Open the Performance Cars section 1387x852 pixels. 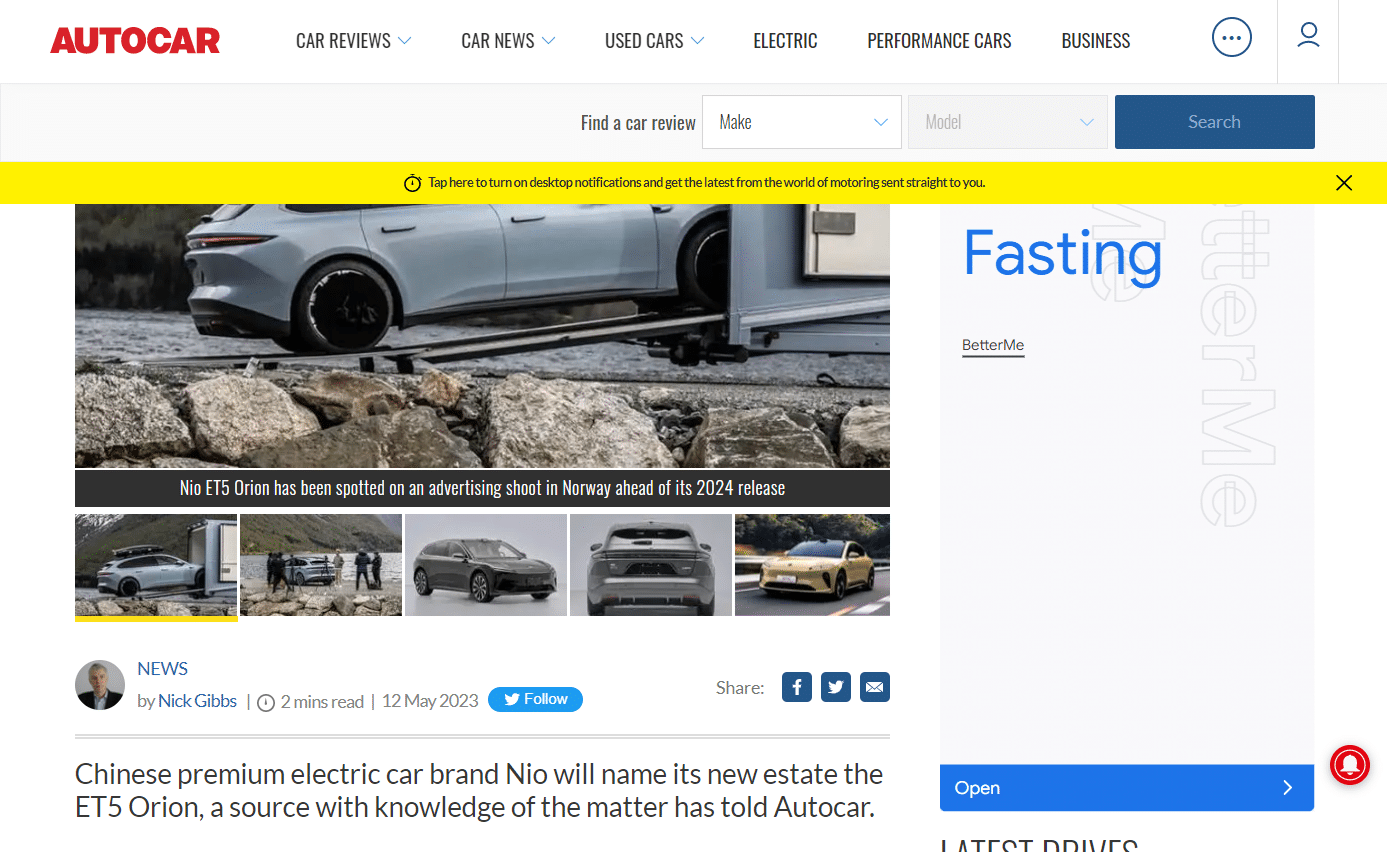pos(939,41)
